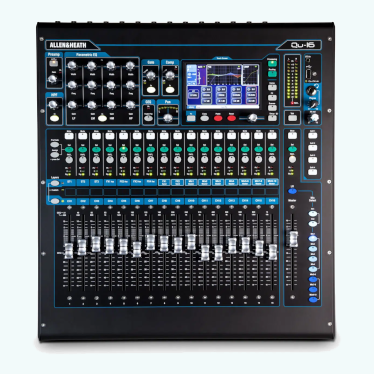Click the rotary encoder below the touch screen
Screen dimensions: 374x374
point(253,117)
